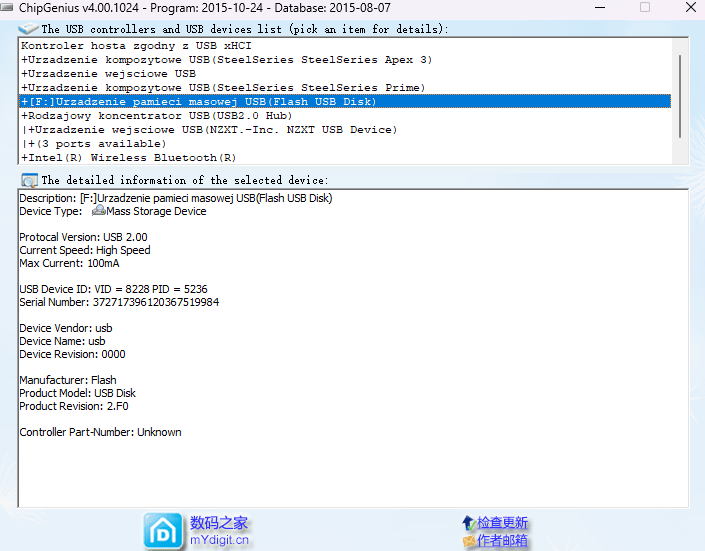Minimize the ChipGenius window
Image resolution: width=705 pixels, height=551 pixels.
(x=600, y=7)
